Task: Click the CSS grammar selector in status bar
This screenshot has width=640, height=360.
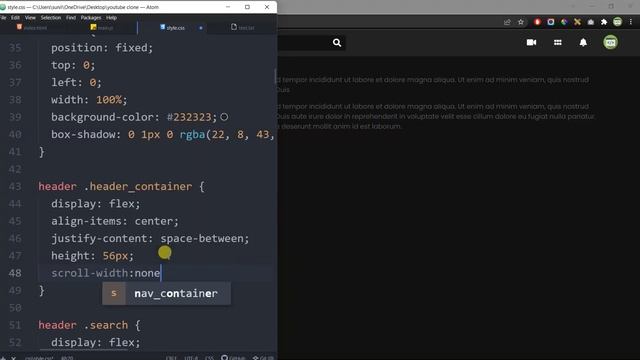Action: [x=209, y=358]
